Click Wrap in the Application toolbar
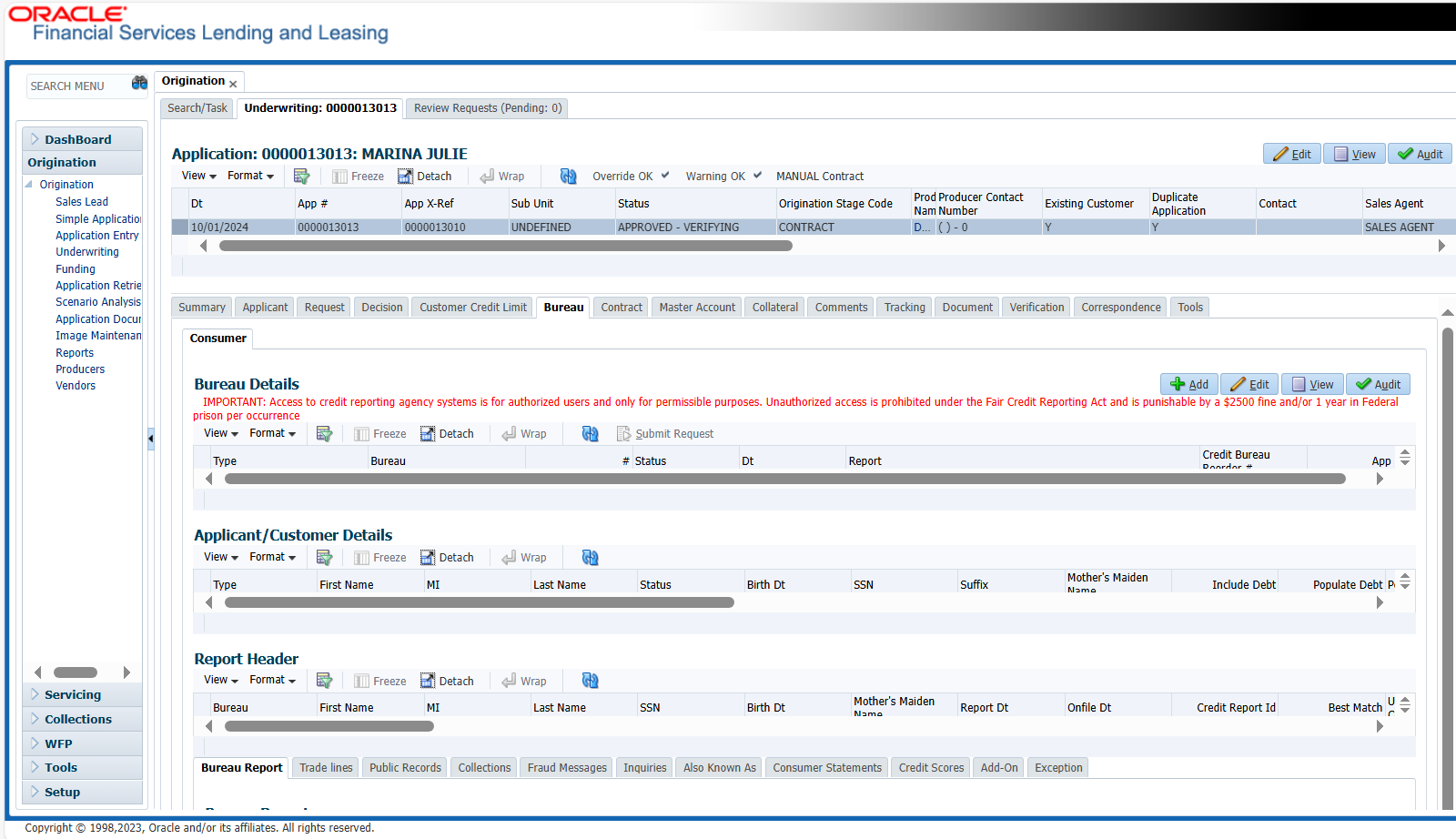The height and width of the screenshot is (839, 1456). click(x=502, y=177)
